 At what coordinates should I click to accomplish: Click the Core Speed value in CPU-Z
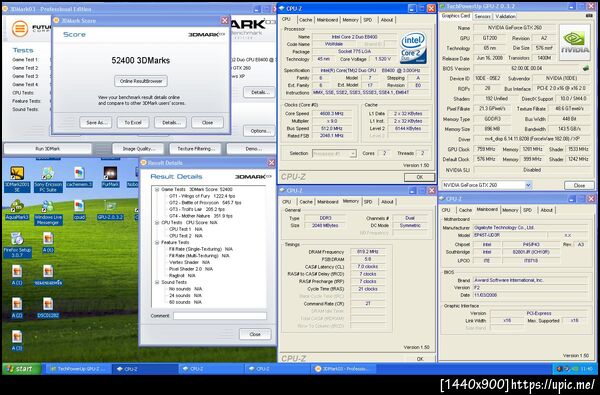click(x=331, y=114)
